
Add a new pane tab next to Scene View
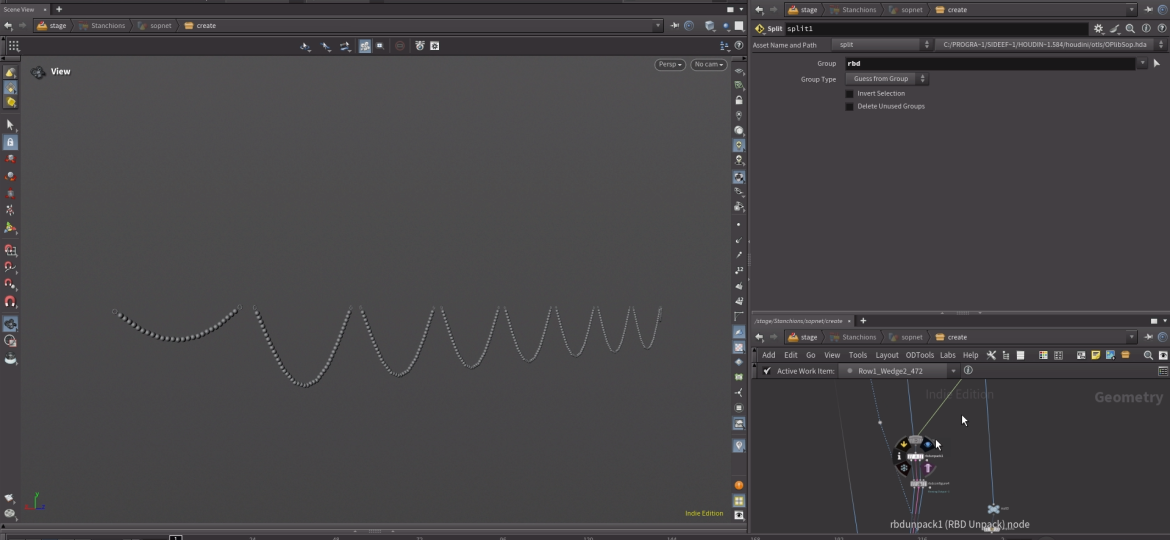click(x=59, y=9)
